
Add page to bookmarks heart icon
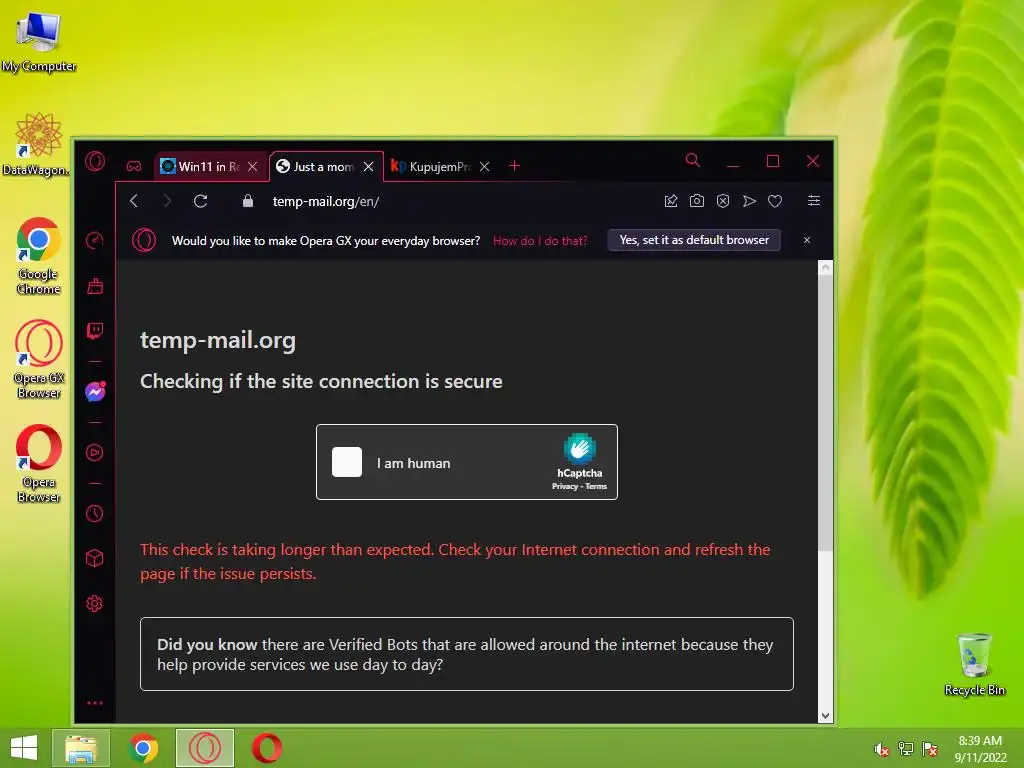775,201
